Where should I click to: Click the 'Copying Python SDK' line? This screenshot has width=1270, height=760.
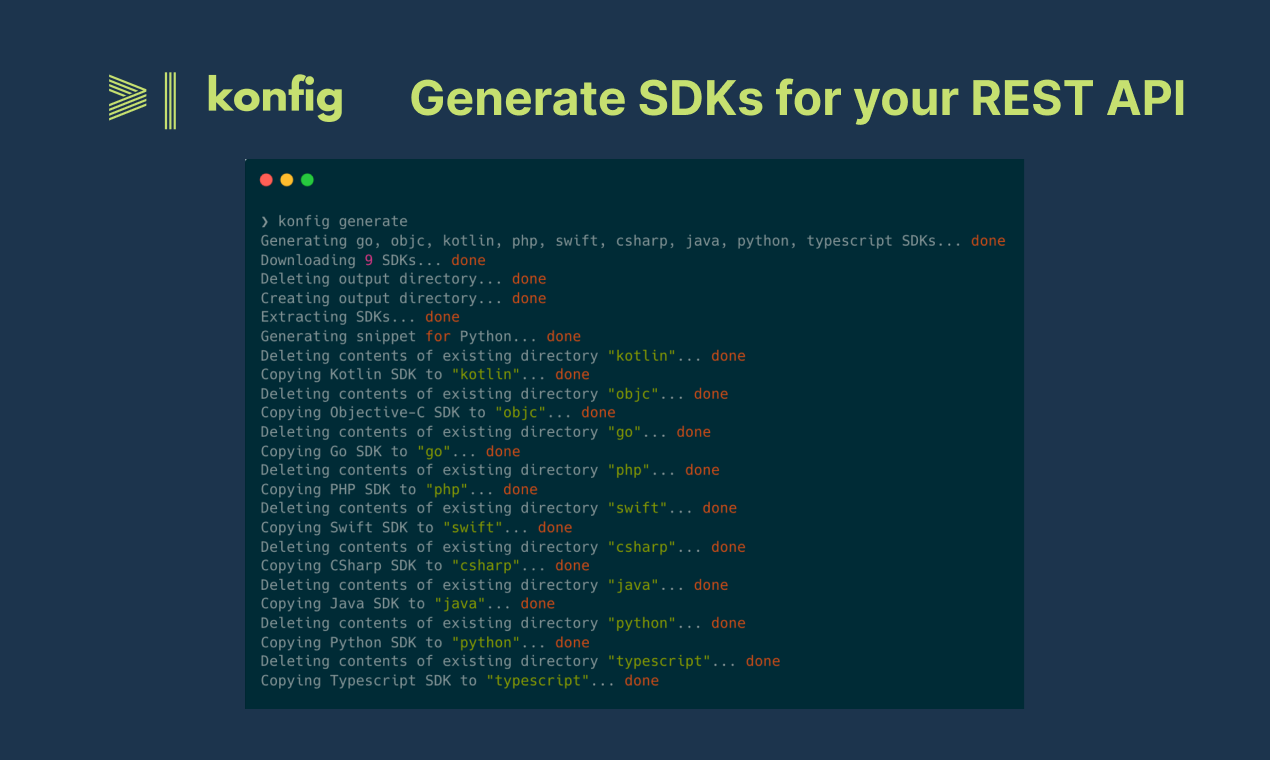(425, 642)
